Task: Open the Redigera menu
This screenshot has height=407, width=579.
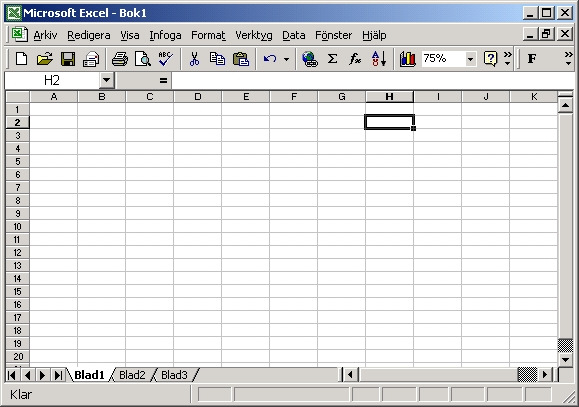Action: [x=89, y=35]
